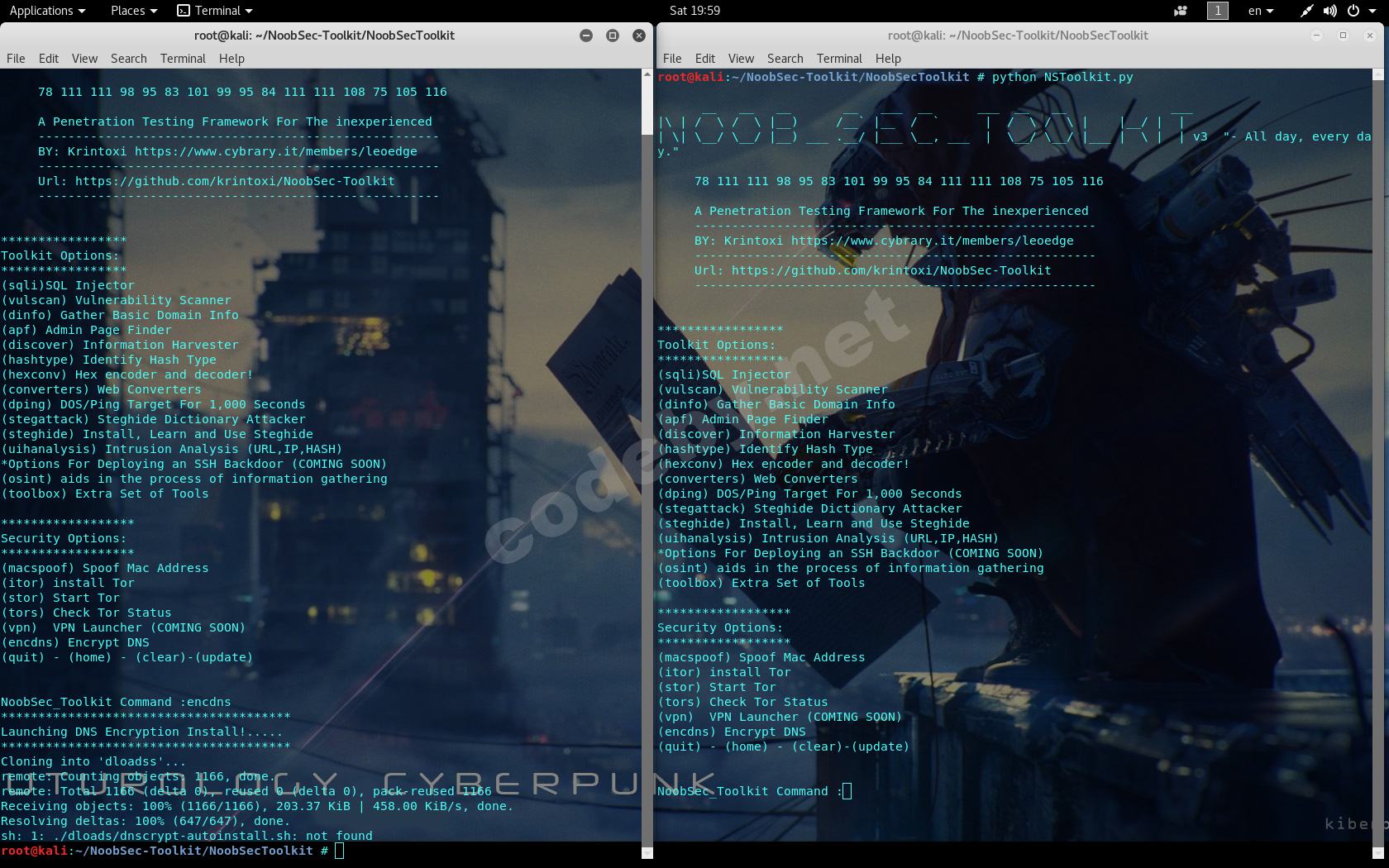Click the right terminal scrollbar down arrow

tap(1377, 852)
